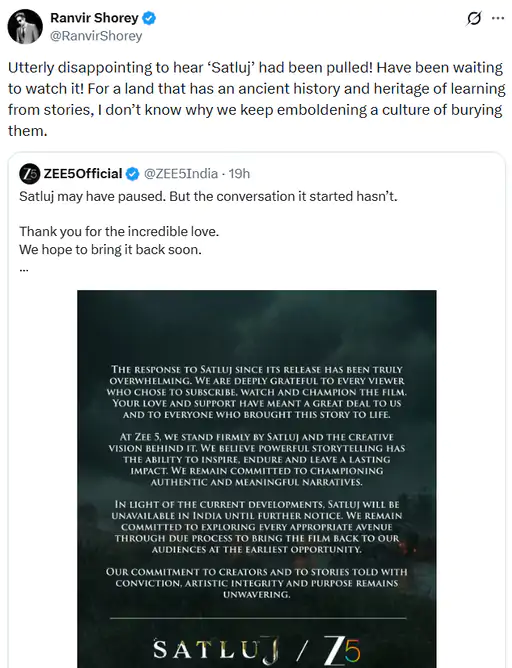Click the 'In light of the current developments' paragraph
512x668 pixels.
257,527
